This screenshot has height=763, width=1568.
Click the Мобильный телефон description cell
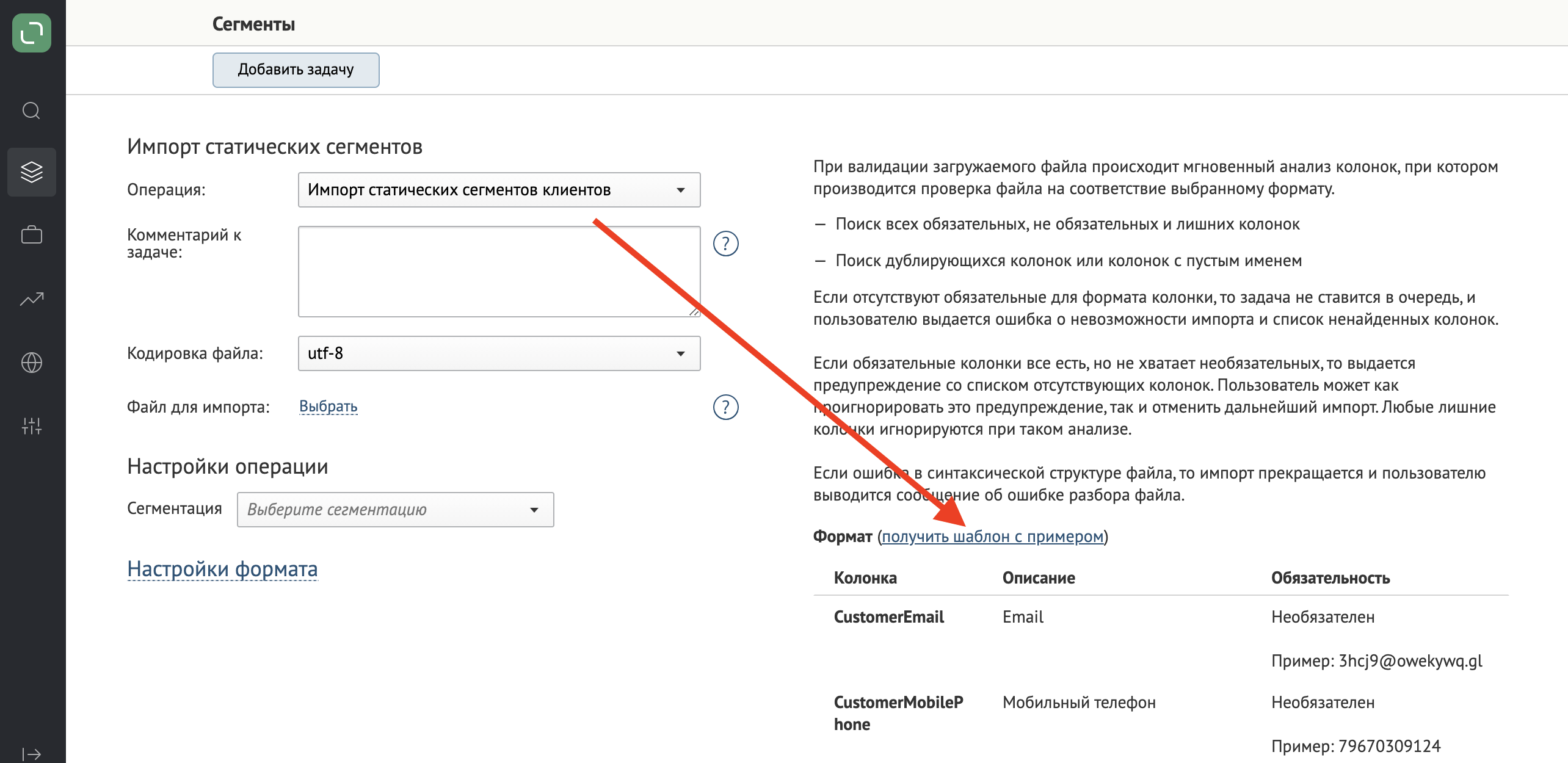pyautogui.click(x=1079, y=703)
